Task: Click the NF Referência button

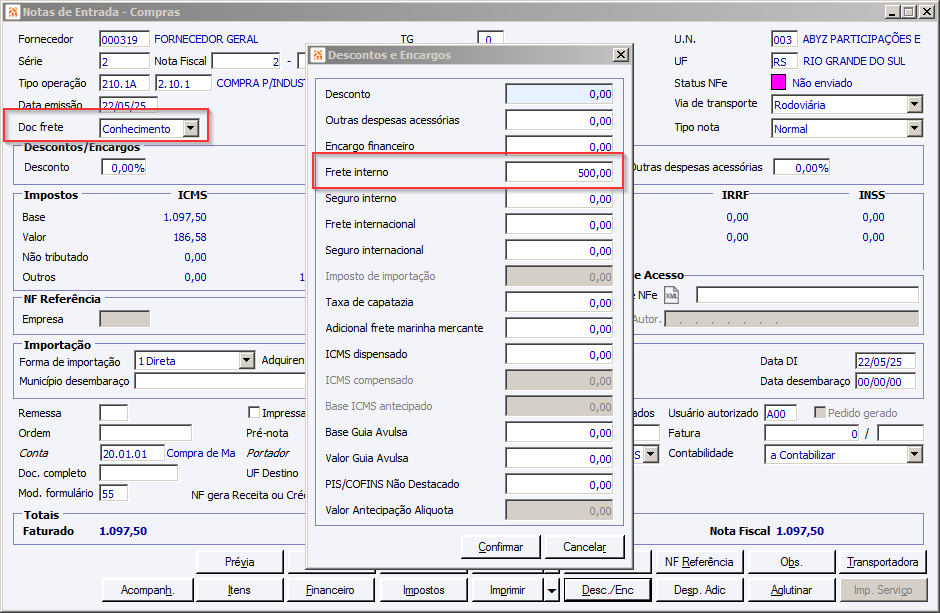Action: pyautogui.click(x=699, y=562)
